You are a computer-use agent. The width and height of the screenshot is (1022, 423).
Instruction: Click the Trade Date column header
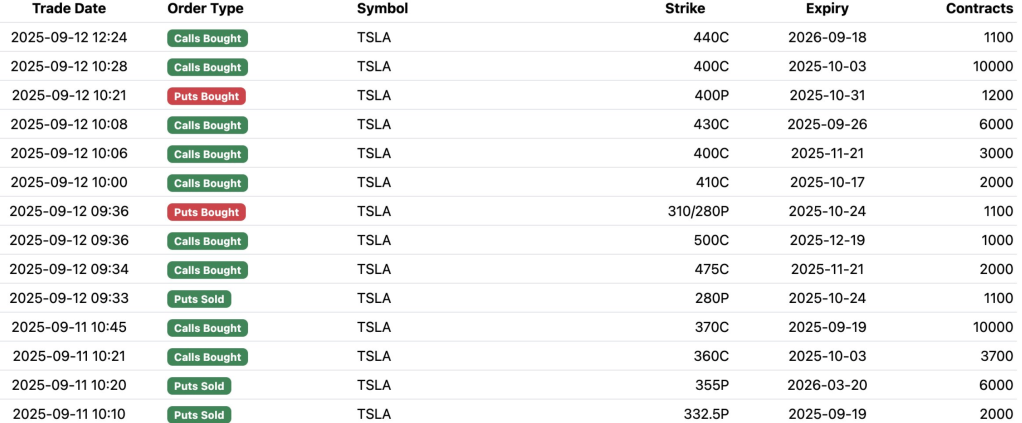(x=69, y=9)
